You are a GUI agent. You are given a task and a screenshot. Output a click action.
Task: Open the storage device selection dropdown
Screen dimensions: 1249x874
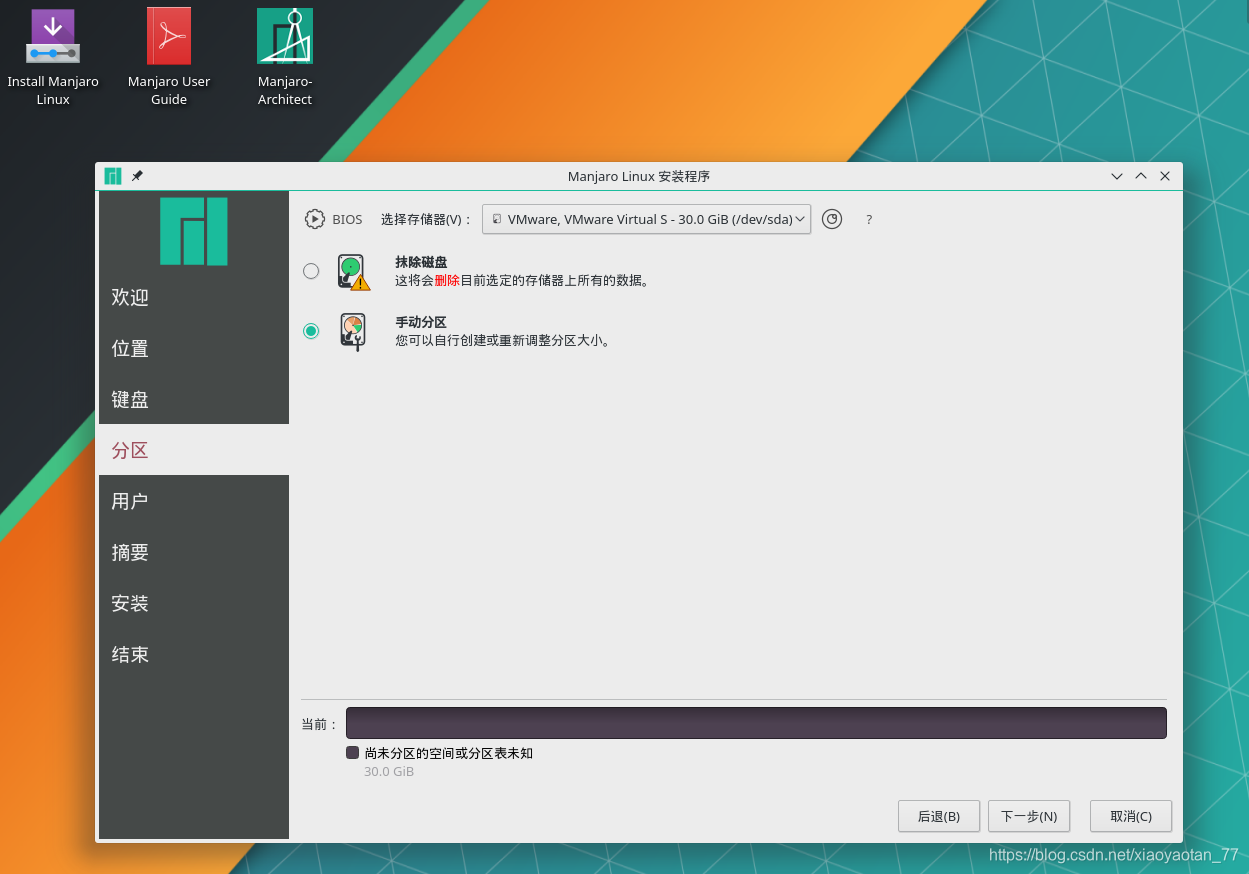646,219
